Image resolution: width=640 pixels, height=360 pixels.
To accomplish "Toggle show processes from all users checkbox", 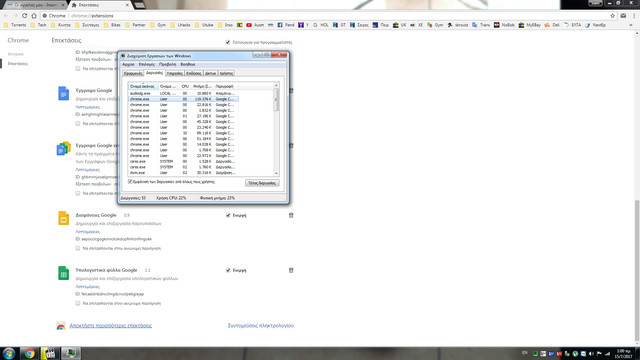I will (x=130, y=182).
